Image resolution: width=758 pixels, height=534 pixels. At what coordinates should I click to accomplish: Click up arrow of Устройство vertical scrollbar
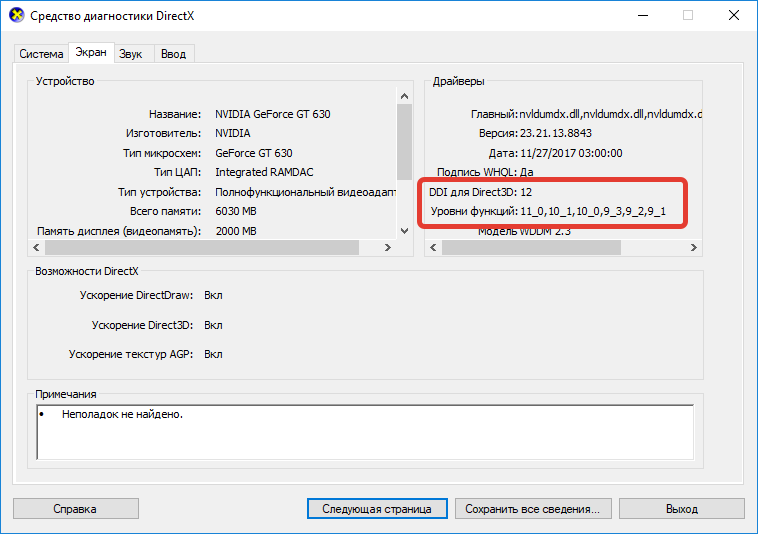point(405,96)
